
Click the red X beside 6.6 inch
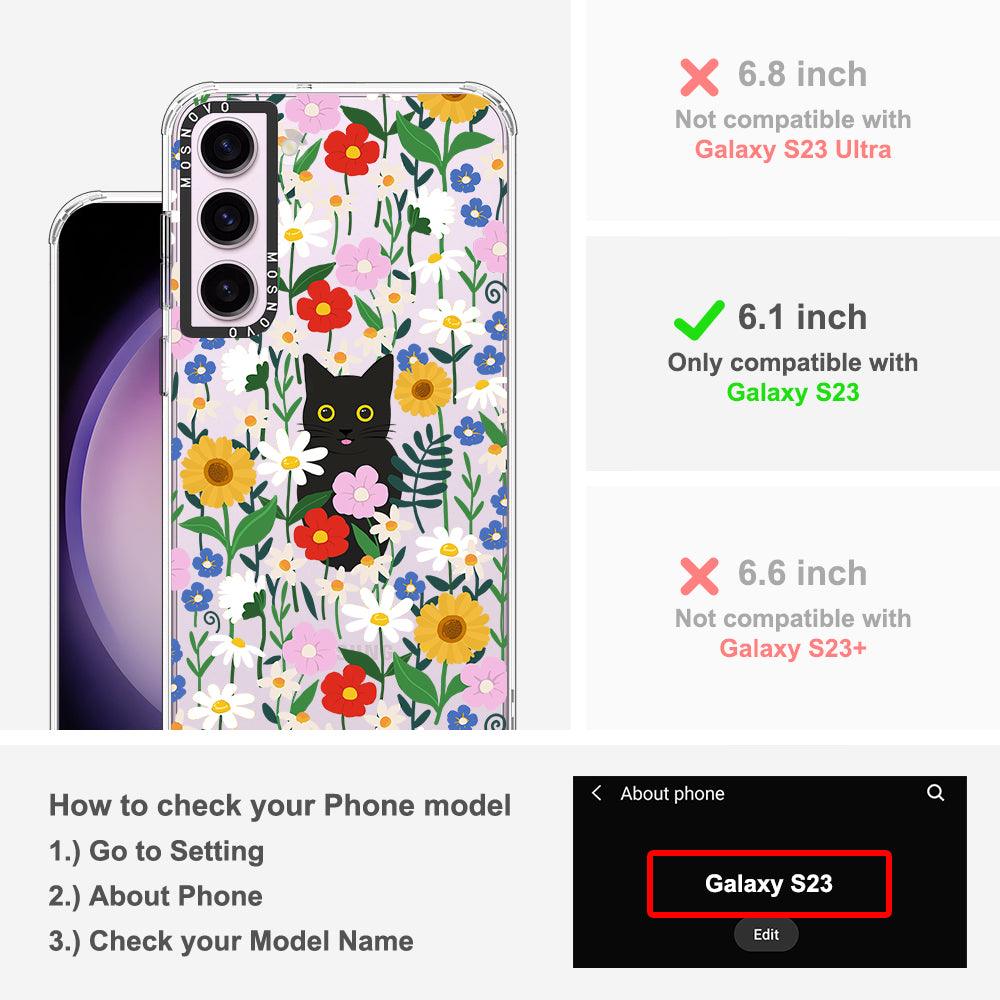(x=699, y=576)
